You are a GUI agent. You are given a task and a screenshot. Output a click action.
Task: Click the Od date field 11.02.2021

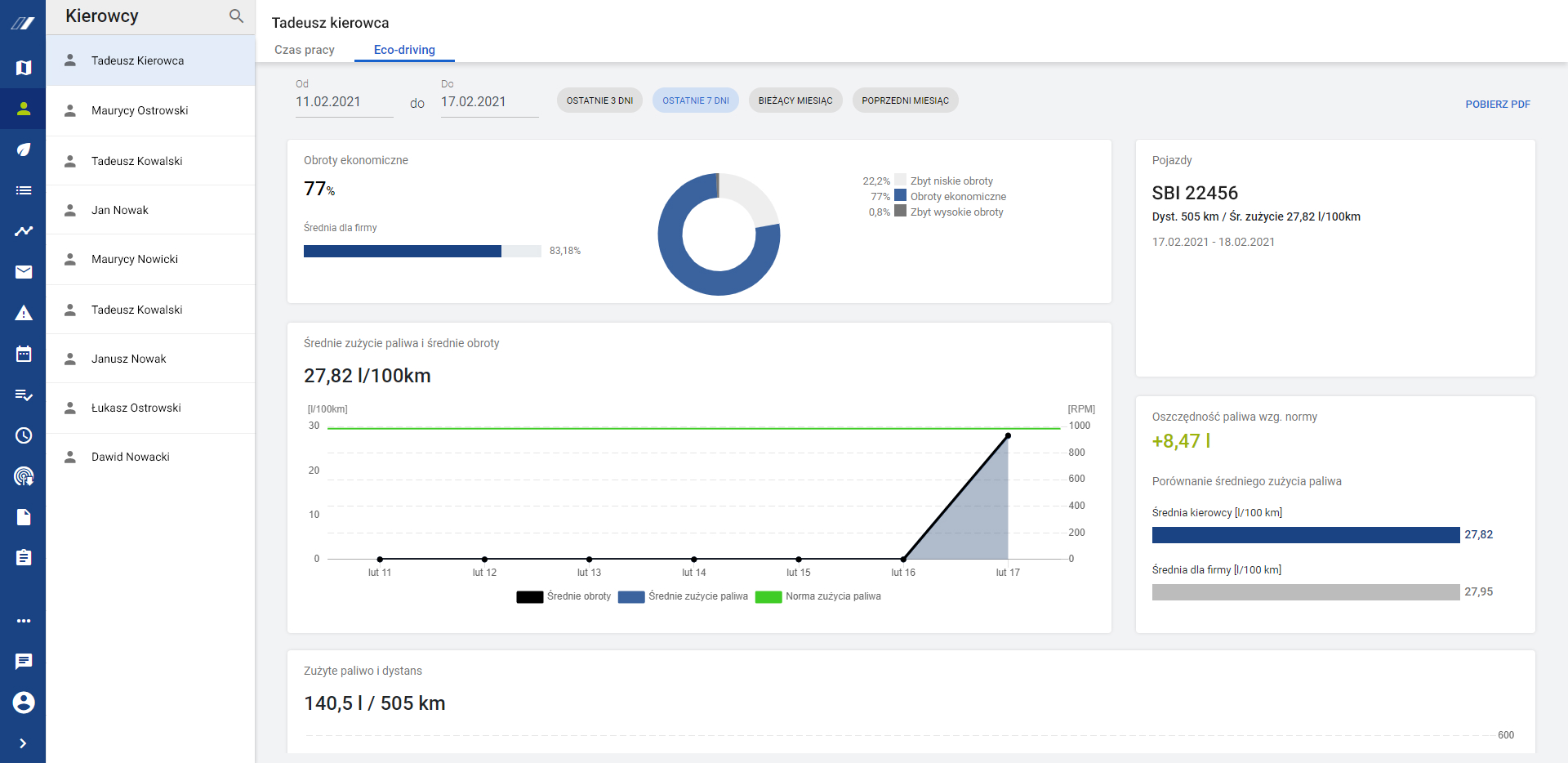pyautogui.click(x=344, y=102)
